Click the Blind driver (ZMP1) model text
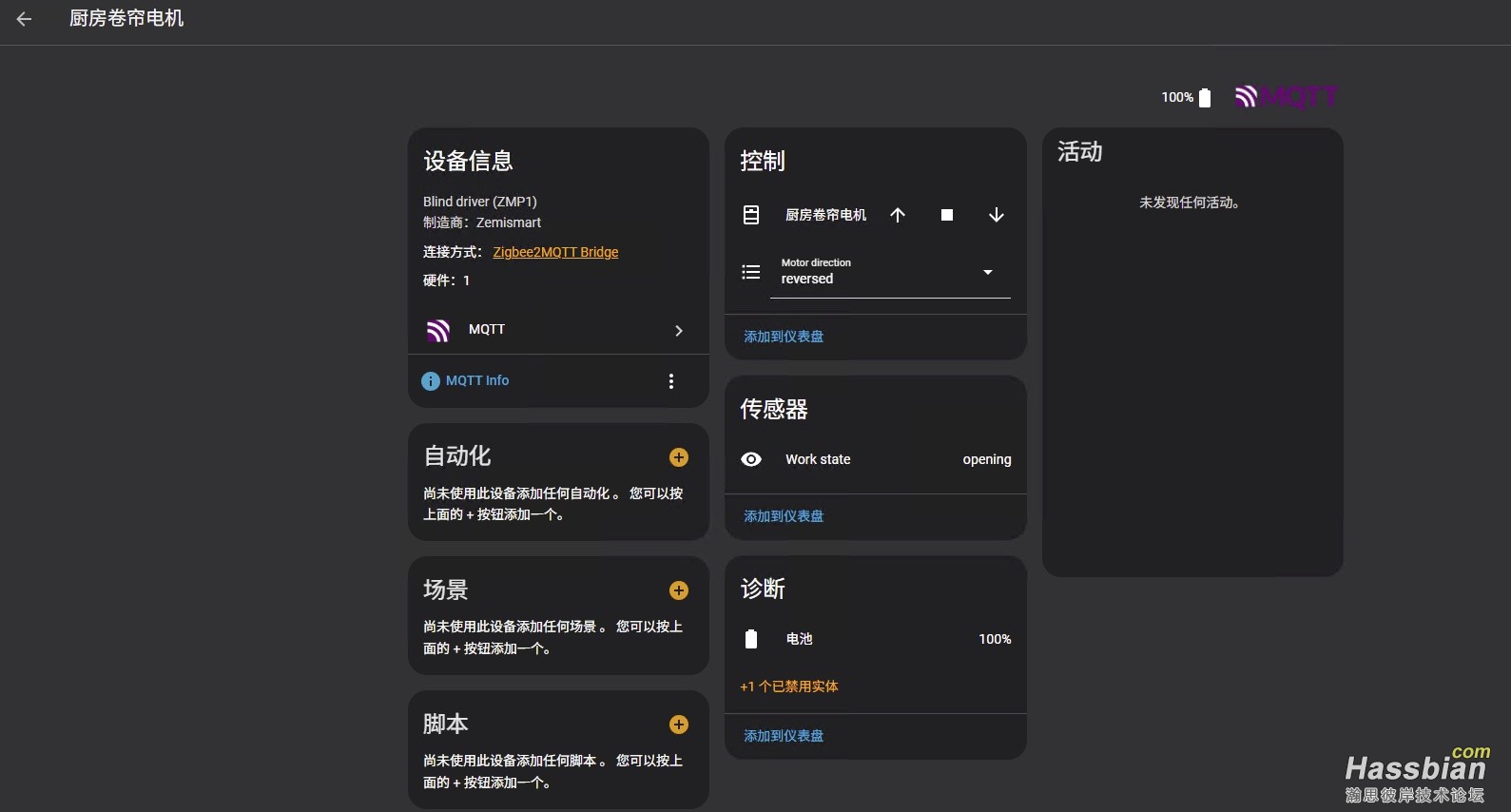This screenshot has width=1511, height=812. click(480, 202)
